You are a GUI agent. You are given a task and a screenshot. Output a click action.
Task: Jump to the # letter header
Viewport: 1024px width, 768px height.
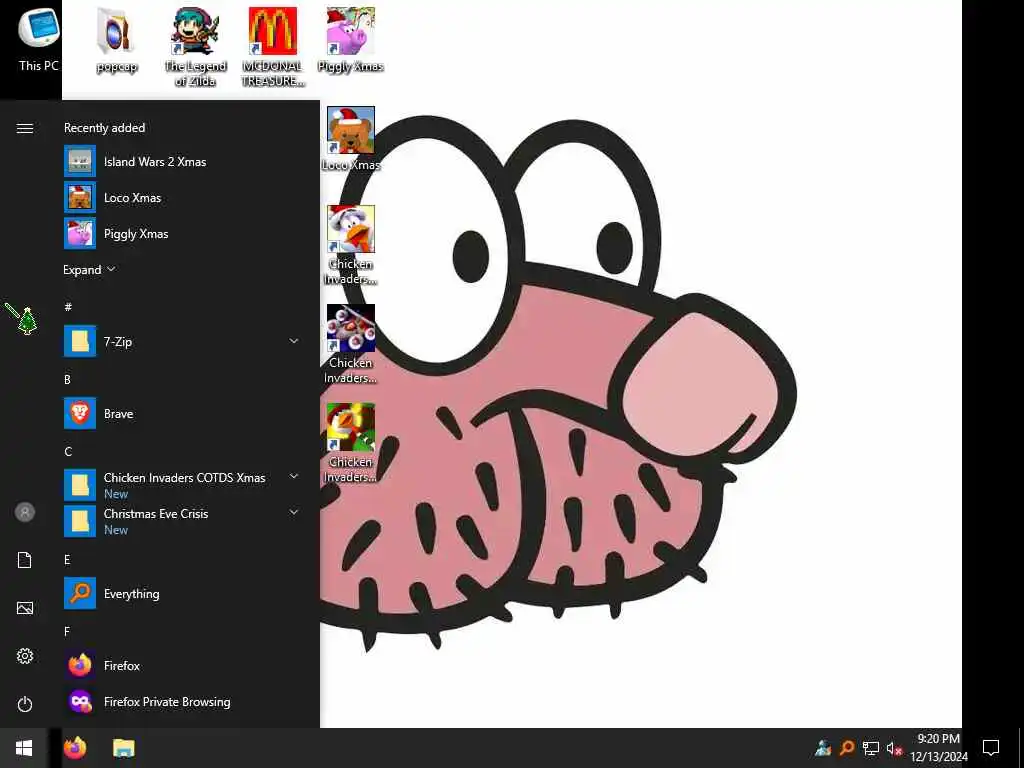[x=68, y=306]
